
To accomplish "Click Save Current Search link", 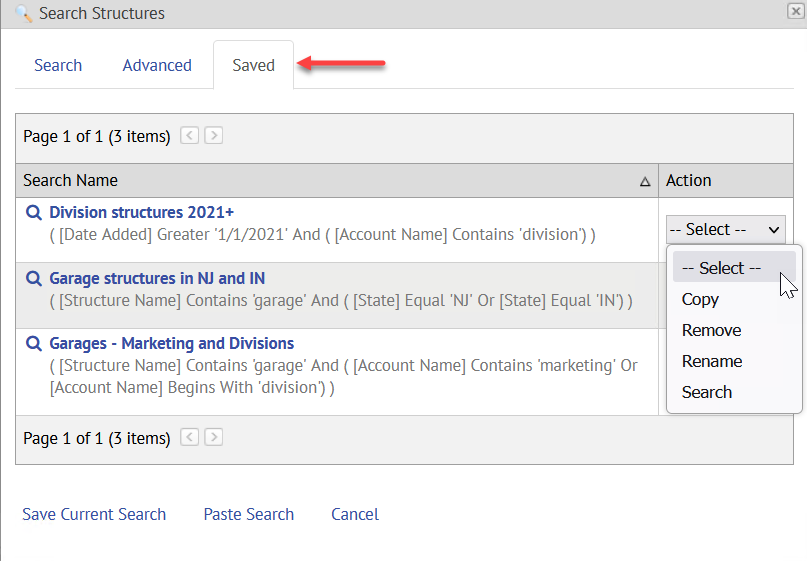I will (x=94, y=514).
